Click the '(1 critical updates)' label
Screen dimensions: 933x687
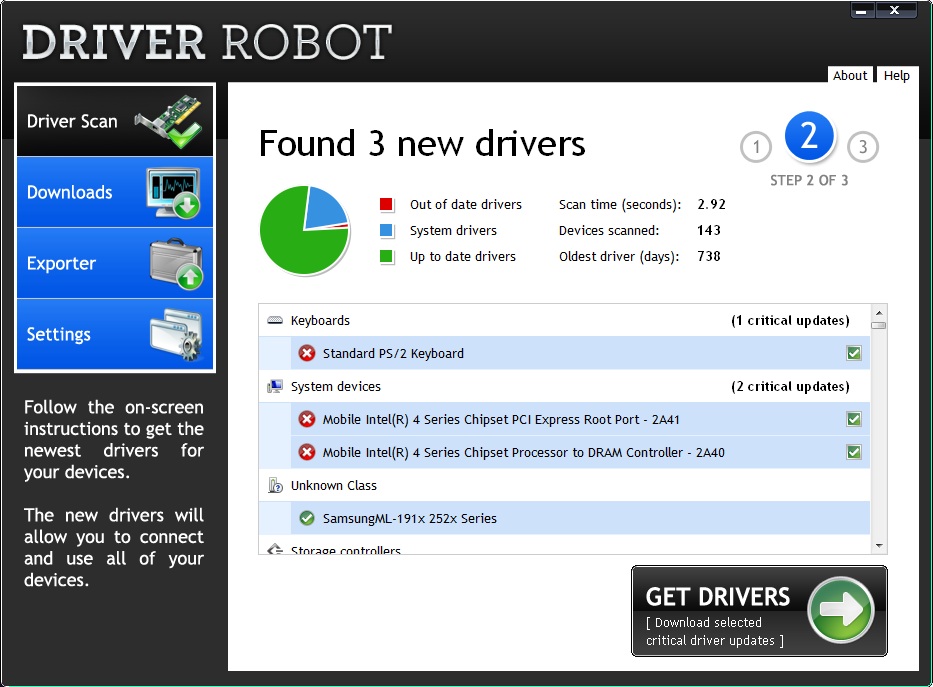(790, 321)
